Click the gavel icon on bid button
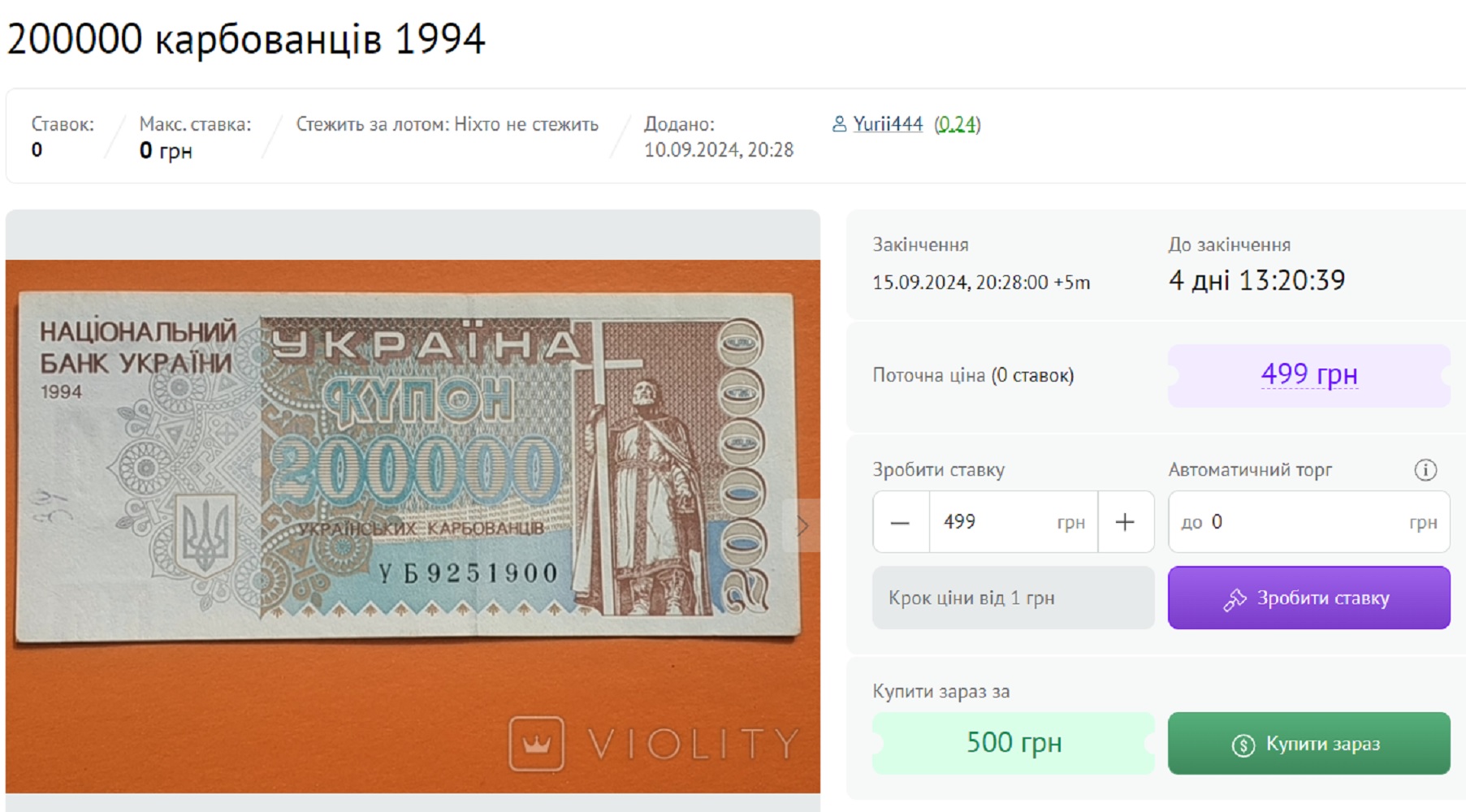The width and height of the screenshot is (1466, 812). [x=1235, y=599]
